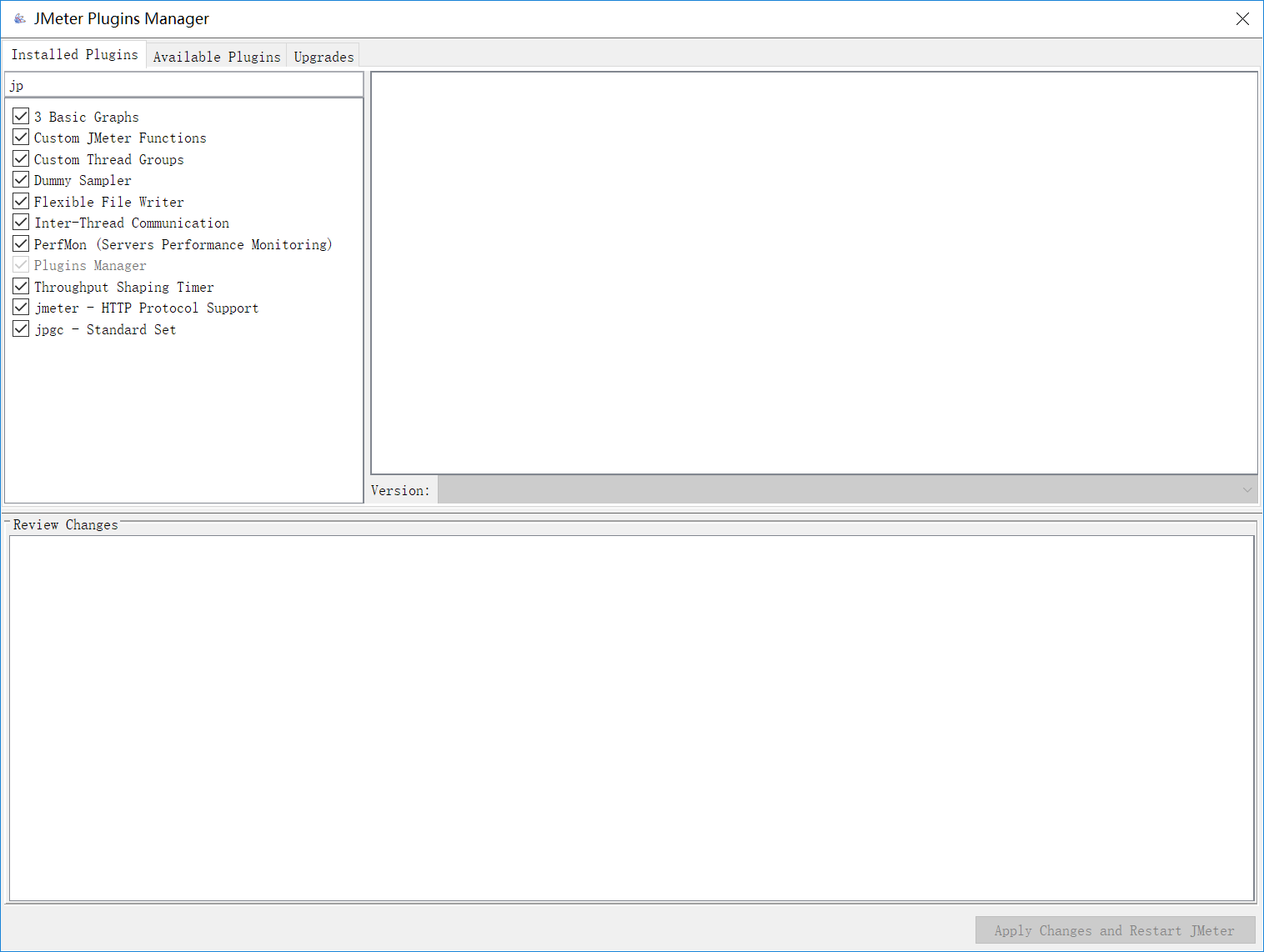Select the Inter-Thread Communication plugin name
This screenshot has height=952, width=1264.
tap(132, 223)
